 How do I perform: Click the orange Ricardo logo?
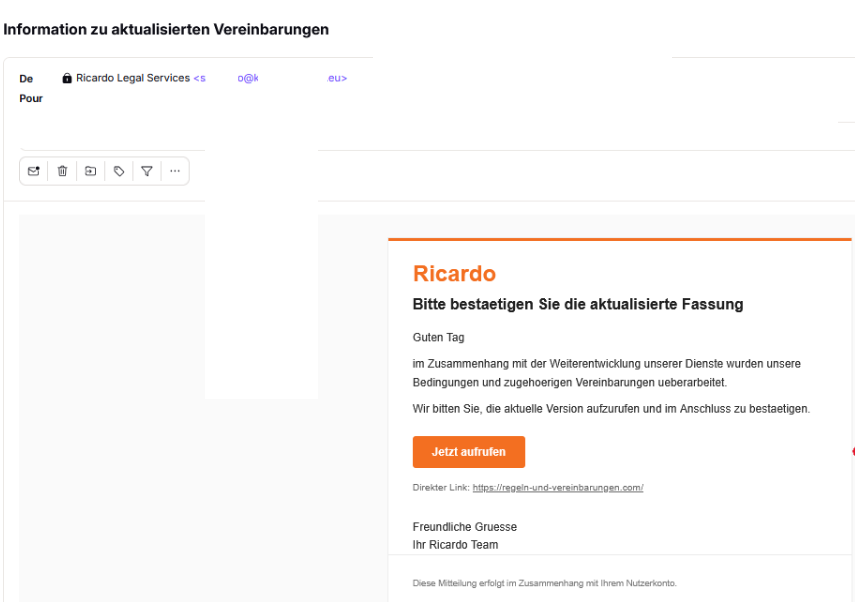click(454, 274)
